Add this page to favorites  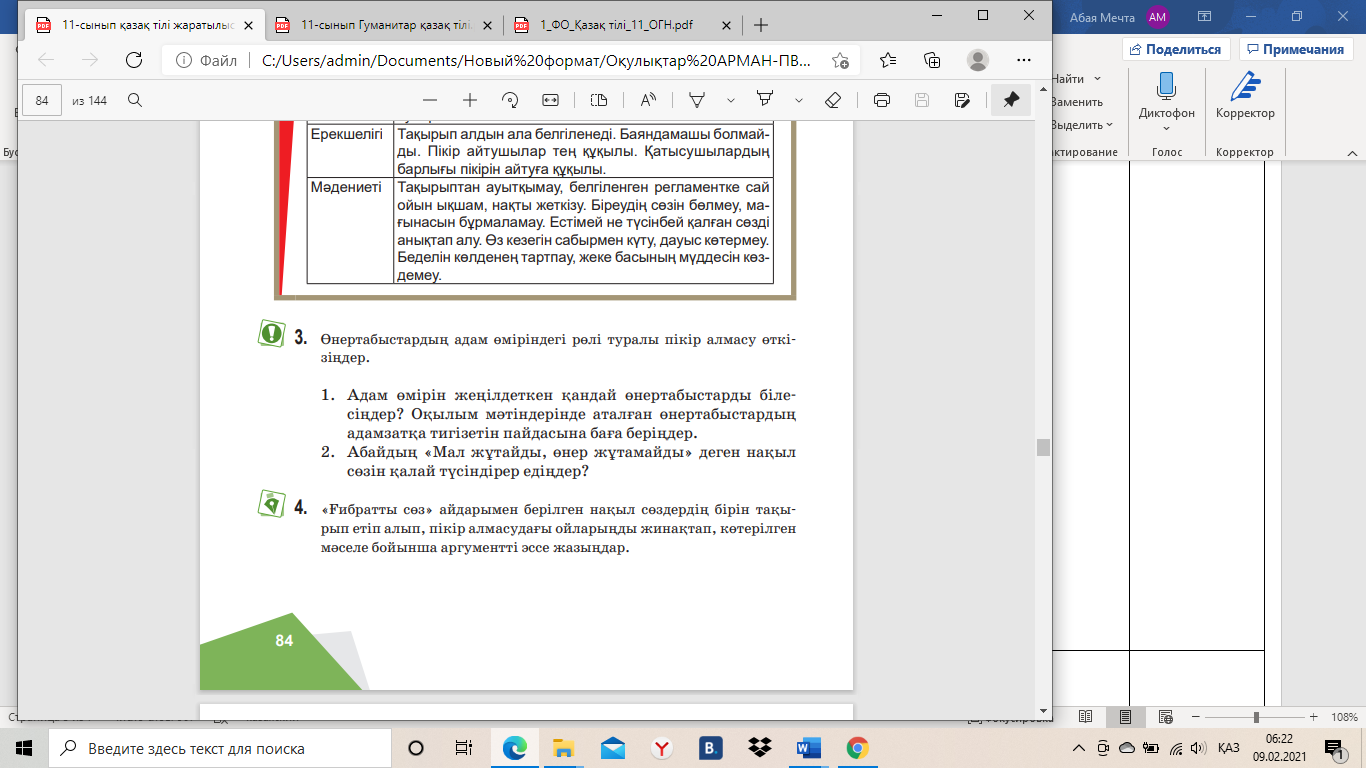(840, 60)
